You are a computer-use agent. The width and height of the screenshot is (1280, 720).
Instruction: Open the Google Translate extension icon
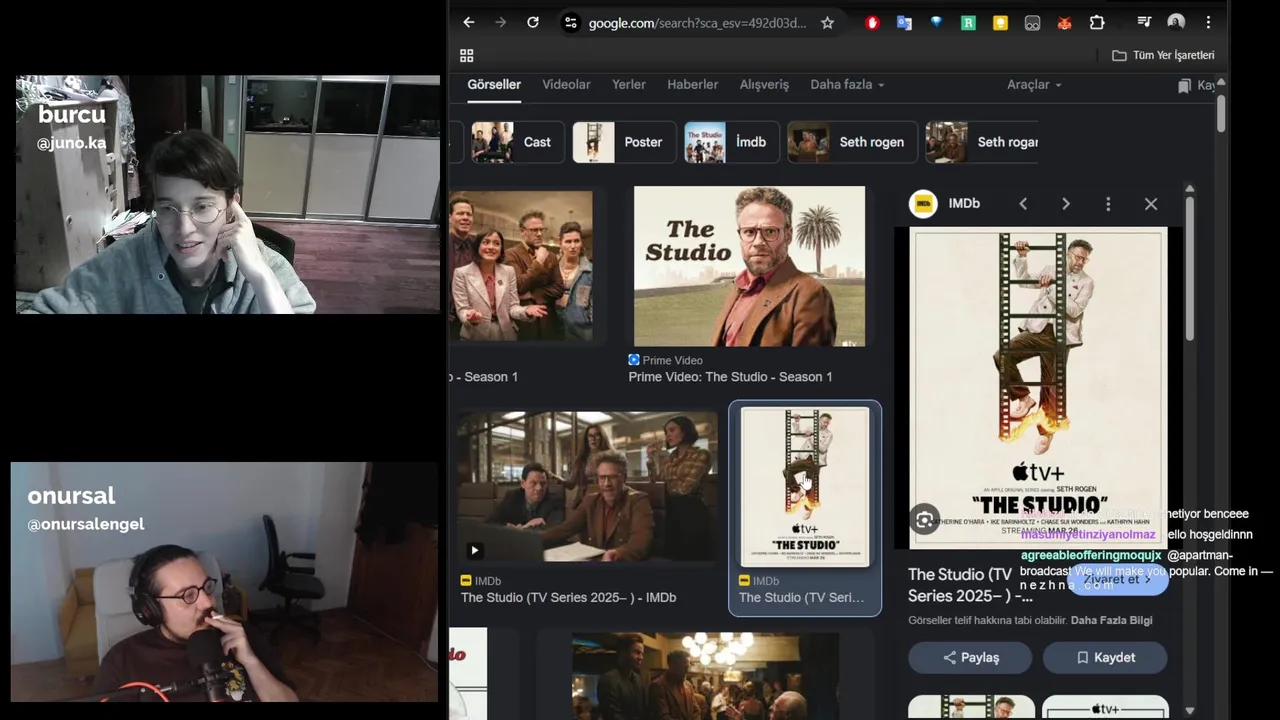tap(904, 22)
